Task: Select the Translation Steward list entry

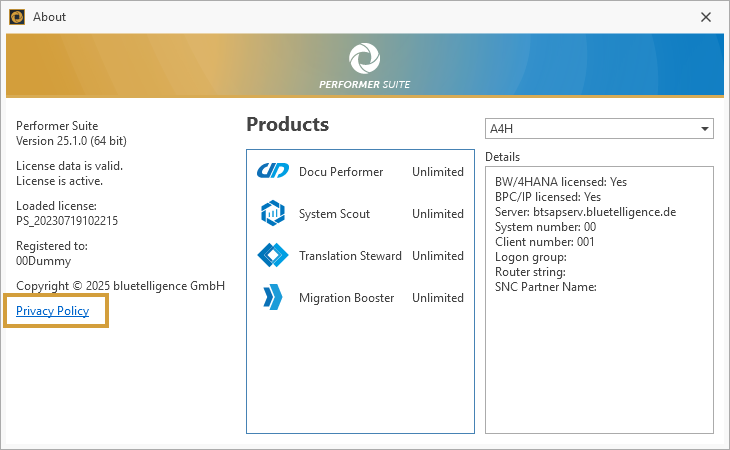Action: point(350,256)
